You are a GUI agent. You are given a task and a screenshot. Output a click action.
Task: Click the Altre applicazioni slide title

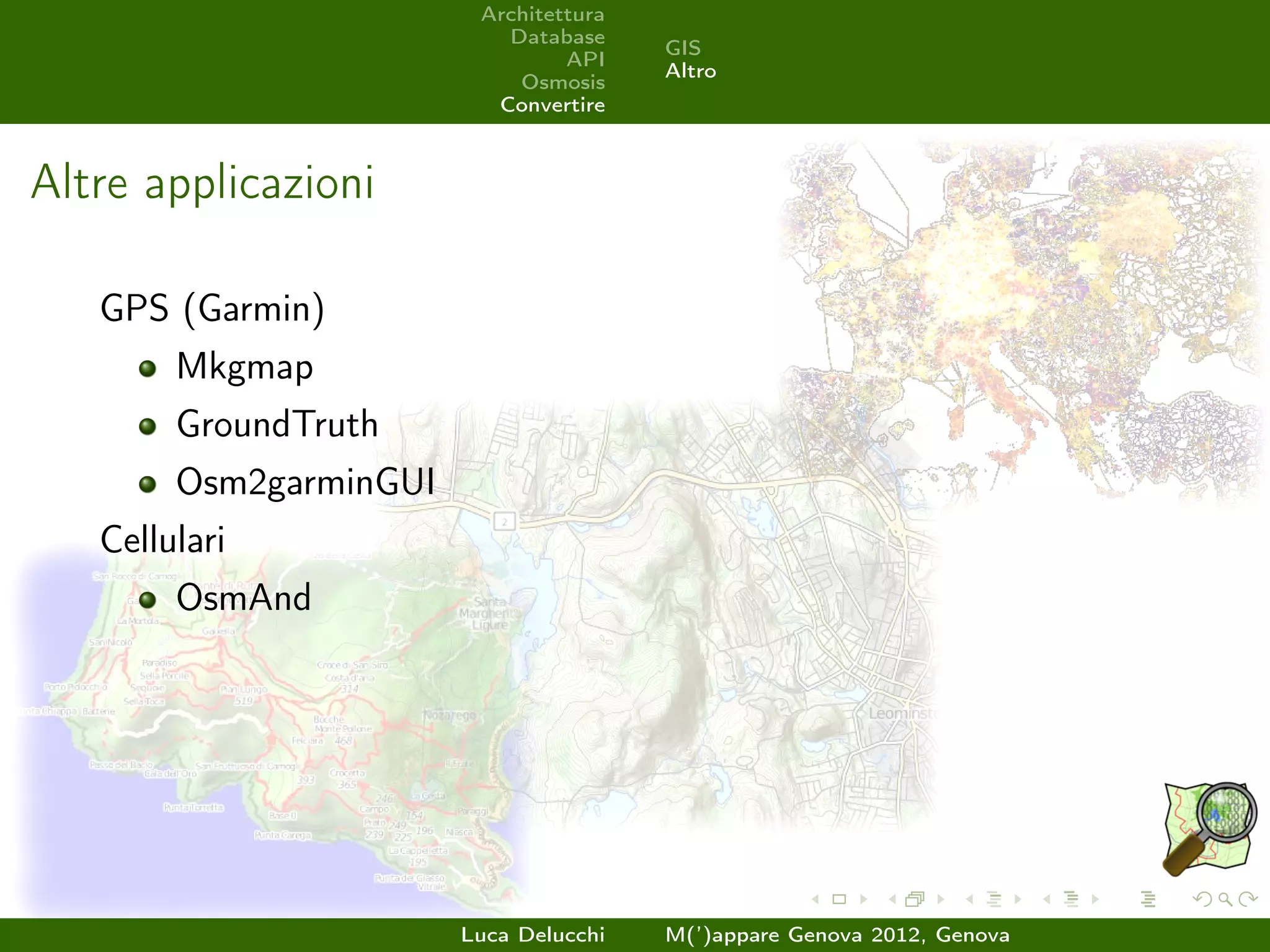point(202,183)
